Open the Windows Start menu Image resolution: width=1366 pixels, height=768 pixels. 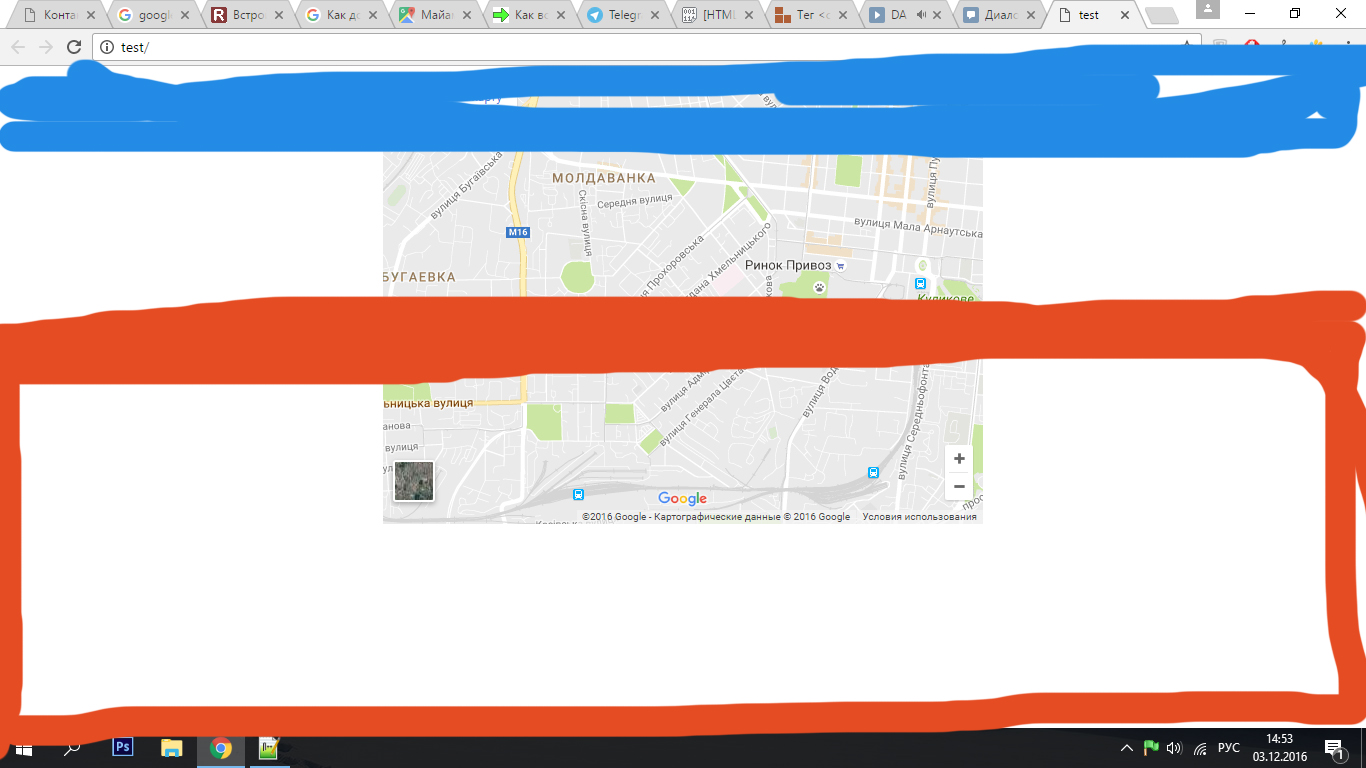point(23,748)
